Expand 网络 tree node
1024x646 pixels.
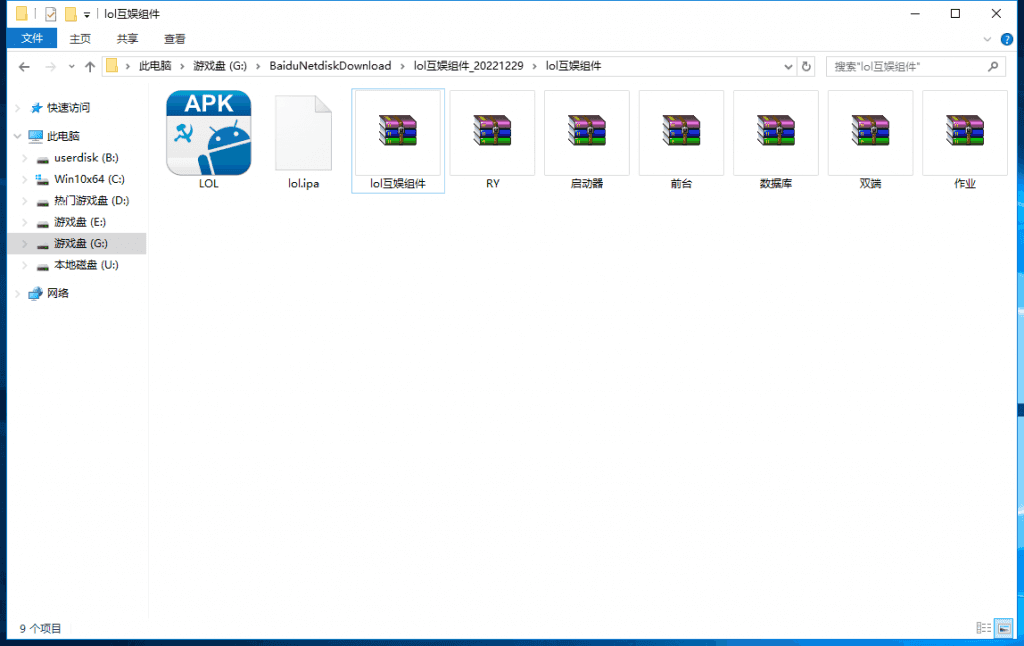[x=18, y=293]
